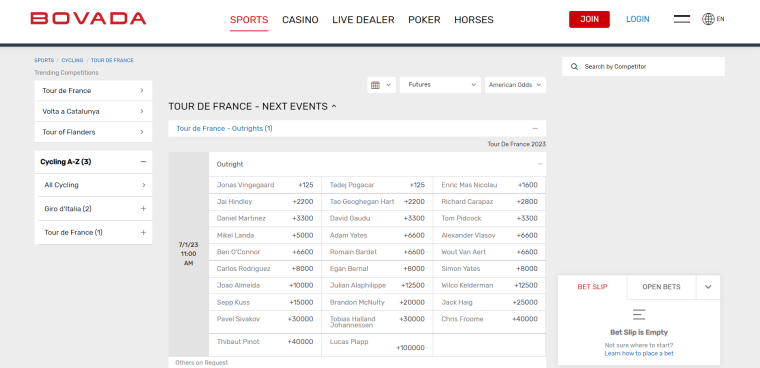Click the globe language icon
The width and height of the screenshot is (760, 368).
tap(708, 19)
